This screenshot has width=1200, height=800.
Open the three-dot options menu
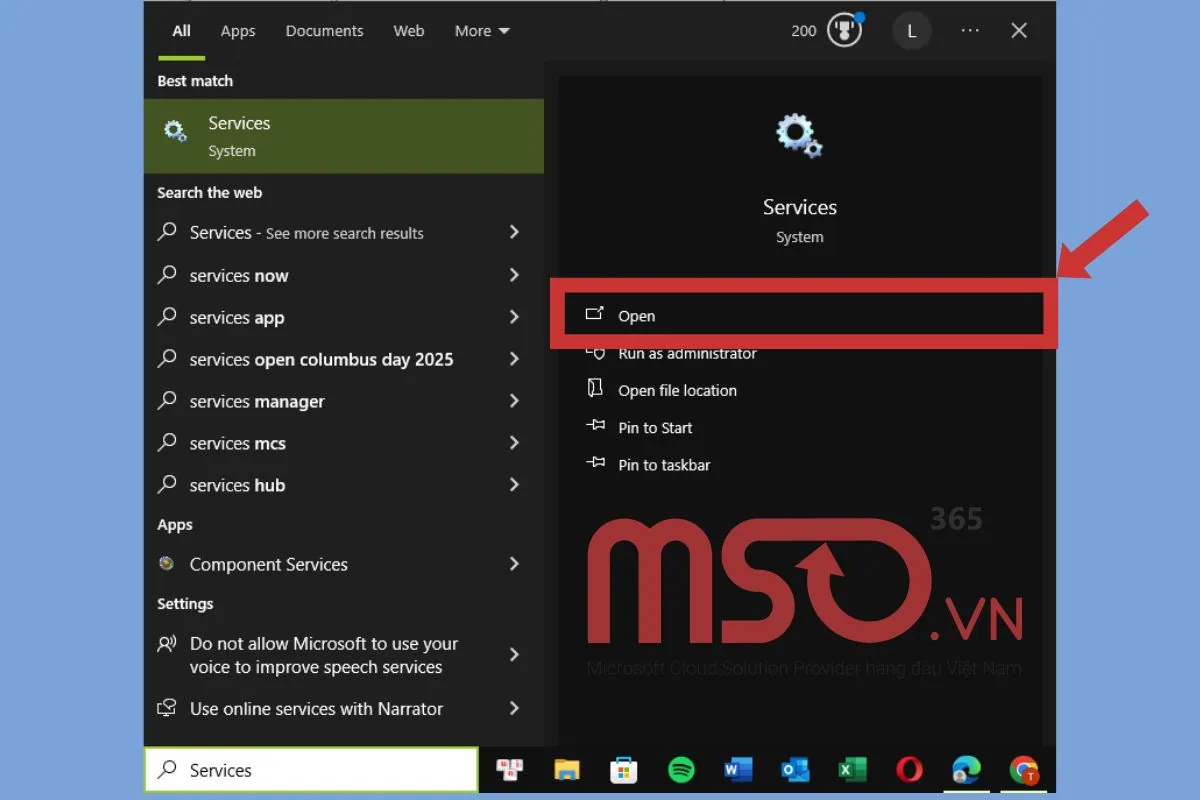click(x=970, y=31)
